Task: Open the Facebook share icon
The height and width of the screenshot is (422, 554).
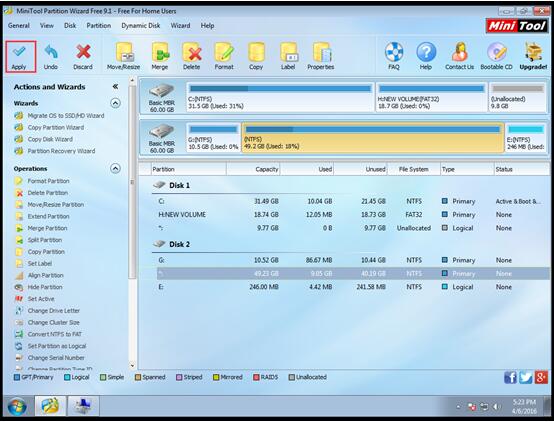Action: tap(510, 377)
